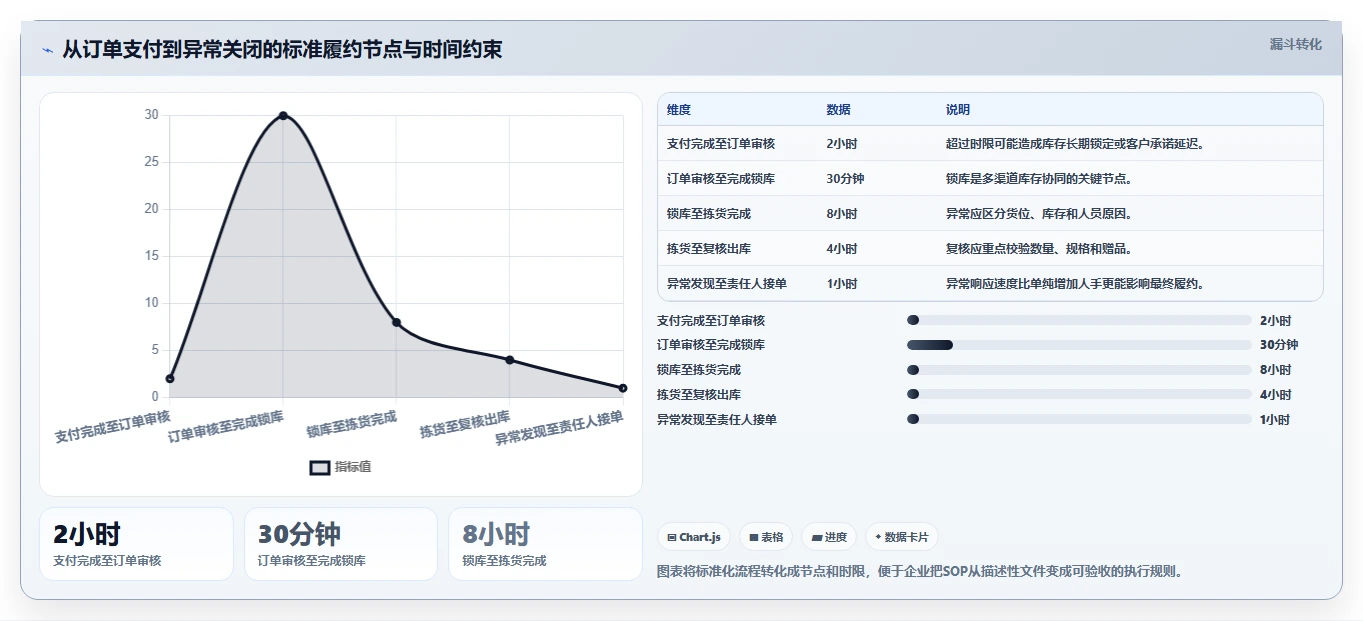
Task: Open the 30分钟 data card
Action: click(x=341, y=544)
